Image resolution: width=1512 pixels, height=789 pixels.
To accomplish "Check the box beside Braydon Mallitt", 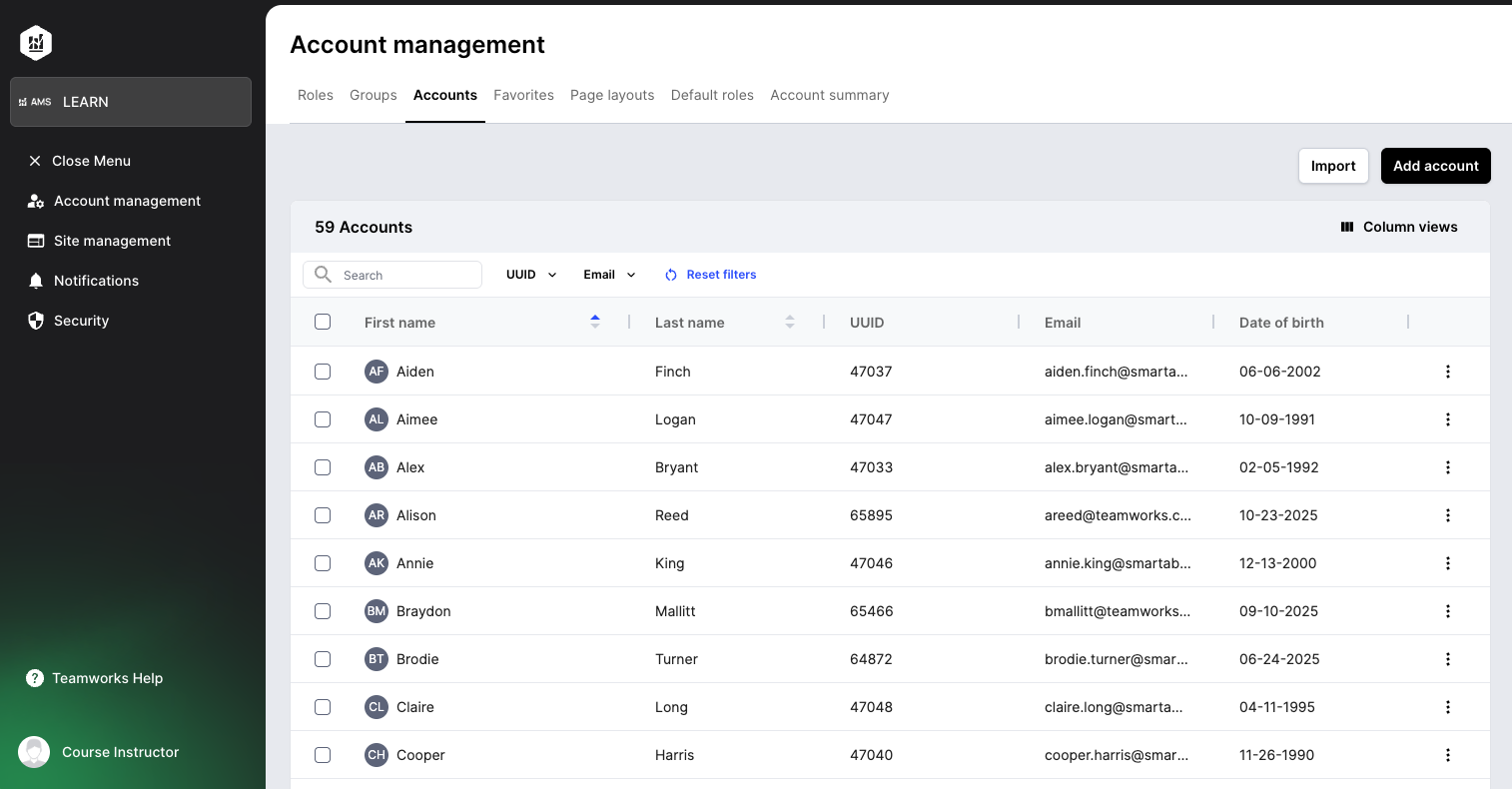I will (x=323, y=611).
